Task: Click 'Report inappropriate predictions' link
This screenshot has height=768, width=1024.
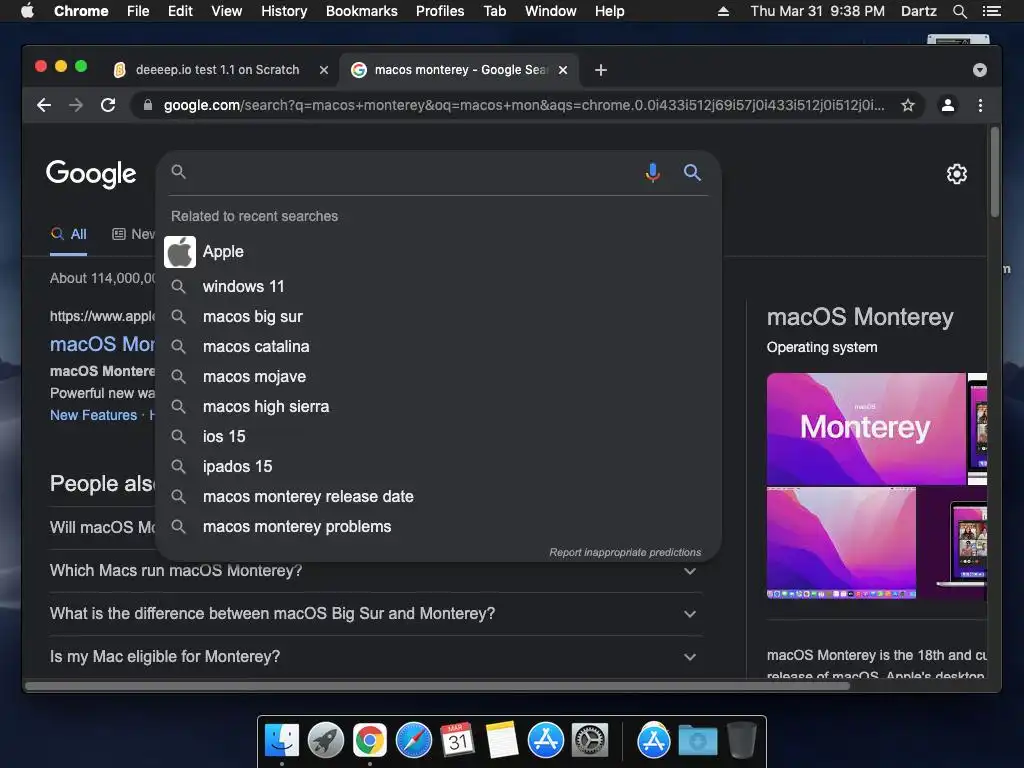Action: click(x=625, y=552)
